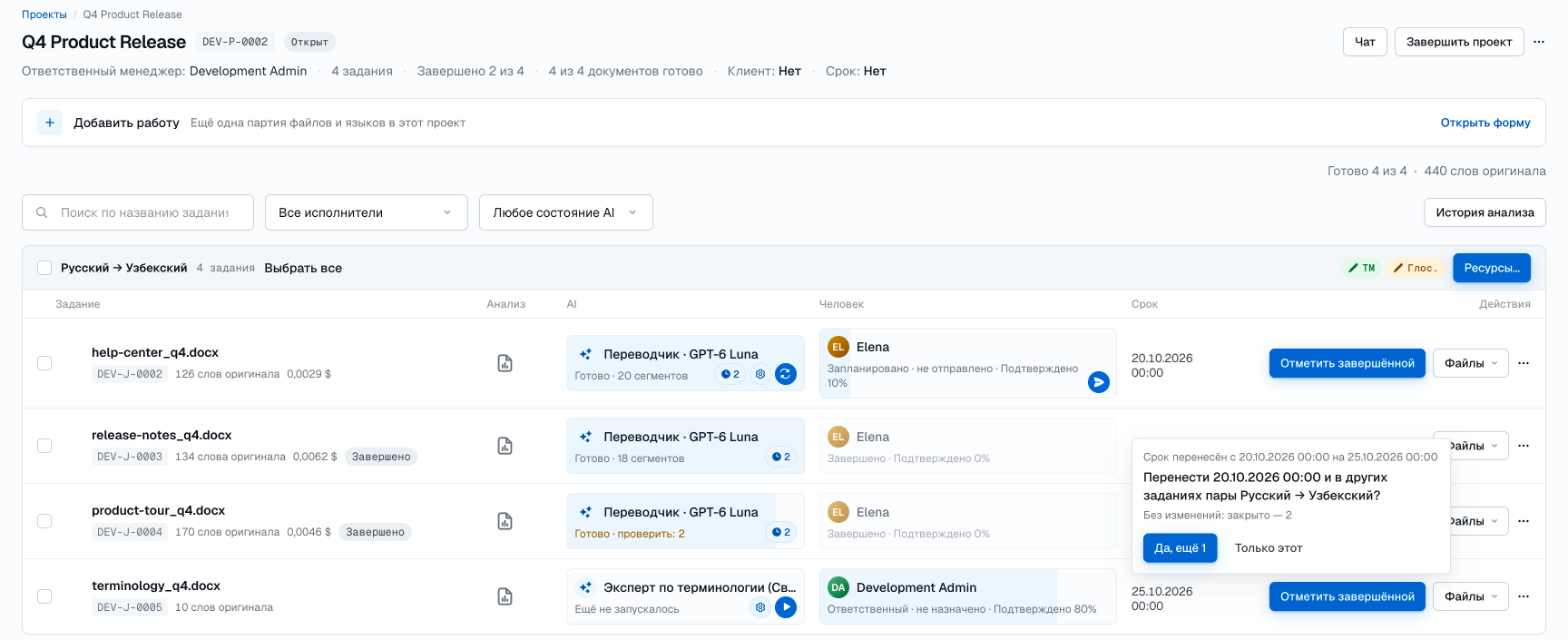Mark help-center_q4.docx as завершённой
Image resolution: width=1568 pixels, height=640 pixels.
tap(1347, 363)
